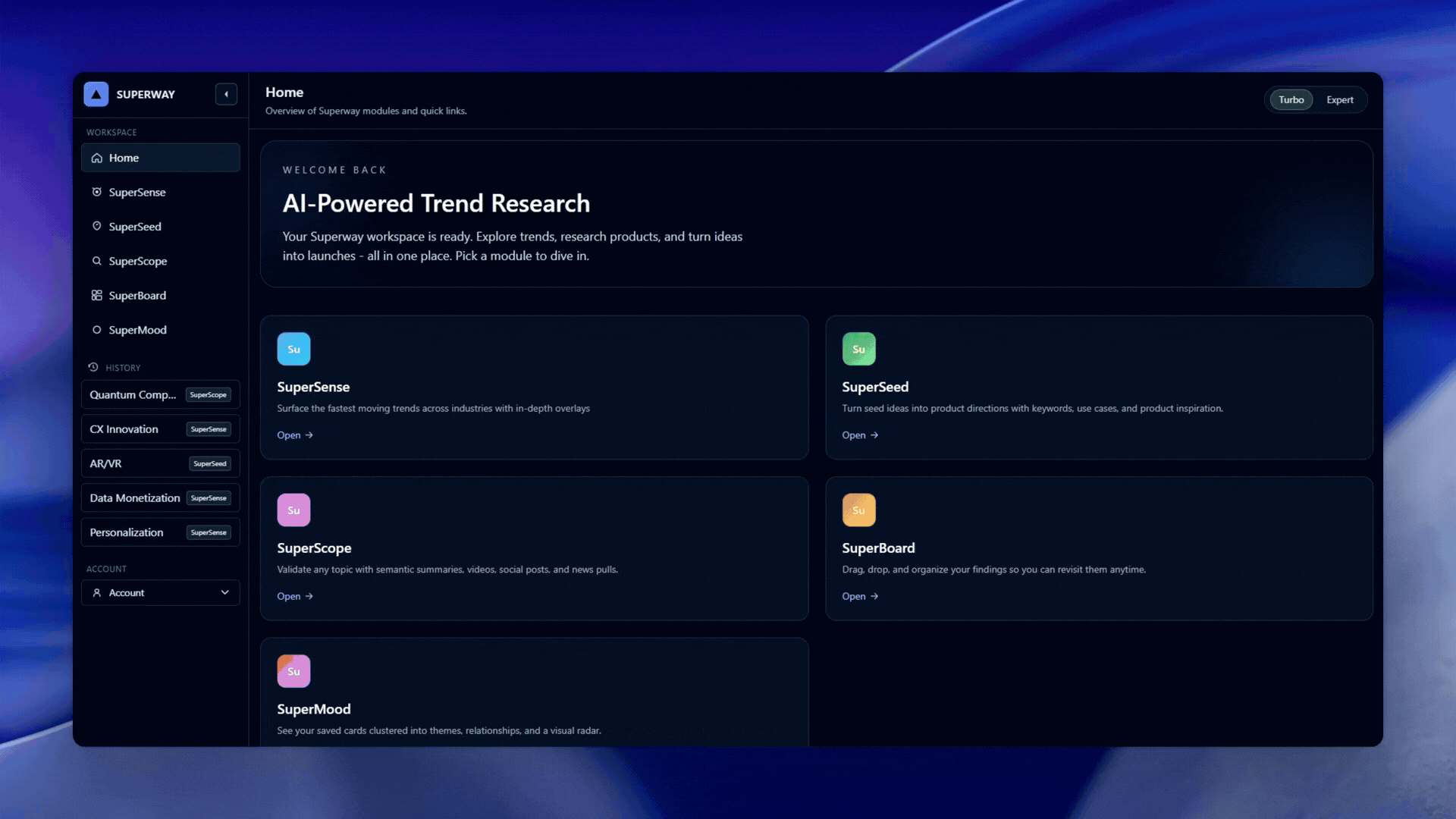Click the history clock icon in sidebar

click(93, 367)
